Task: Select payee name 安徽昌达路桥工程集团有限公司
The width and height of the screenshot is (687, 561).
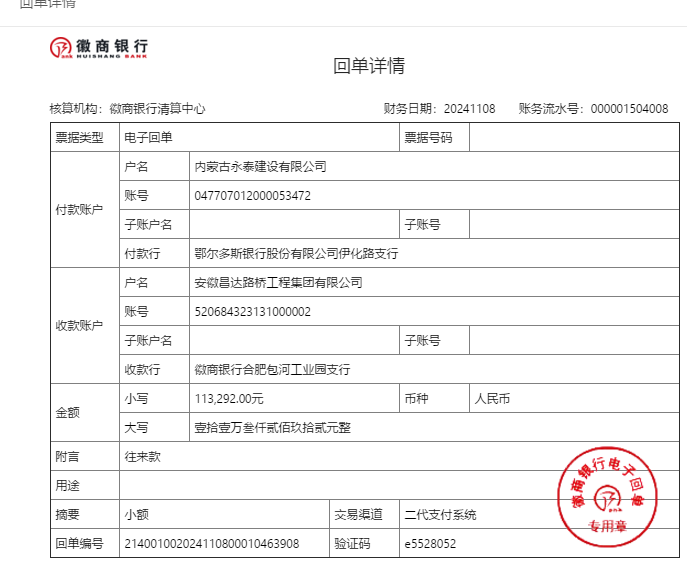Action: [278, 283]
